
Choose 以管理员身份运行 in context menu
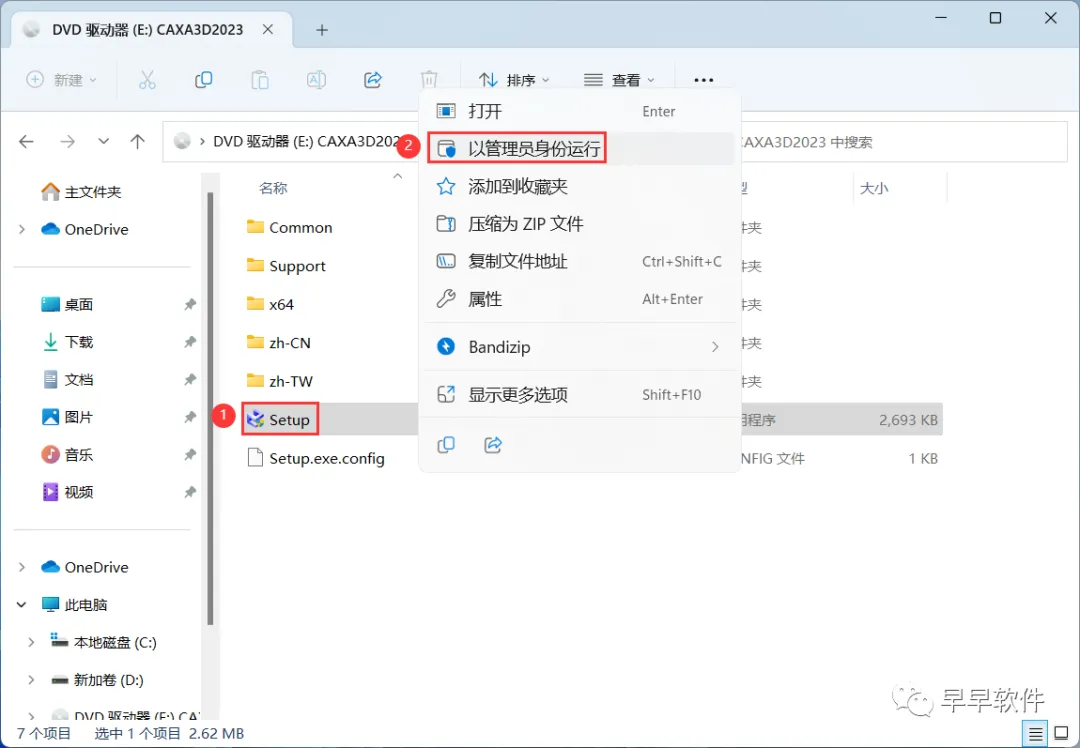pyautogui.click(x=580, y=149)
